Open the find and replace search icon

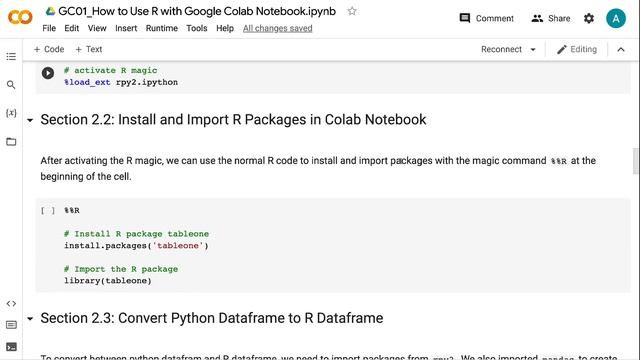pos(11,84)
